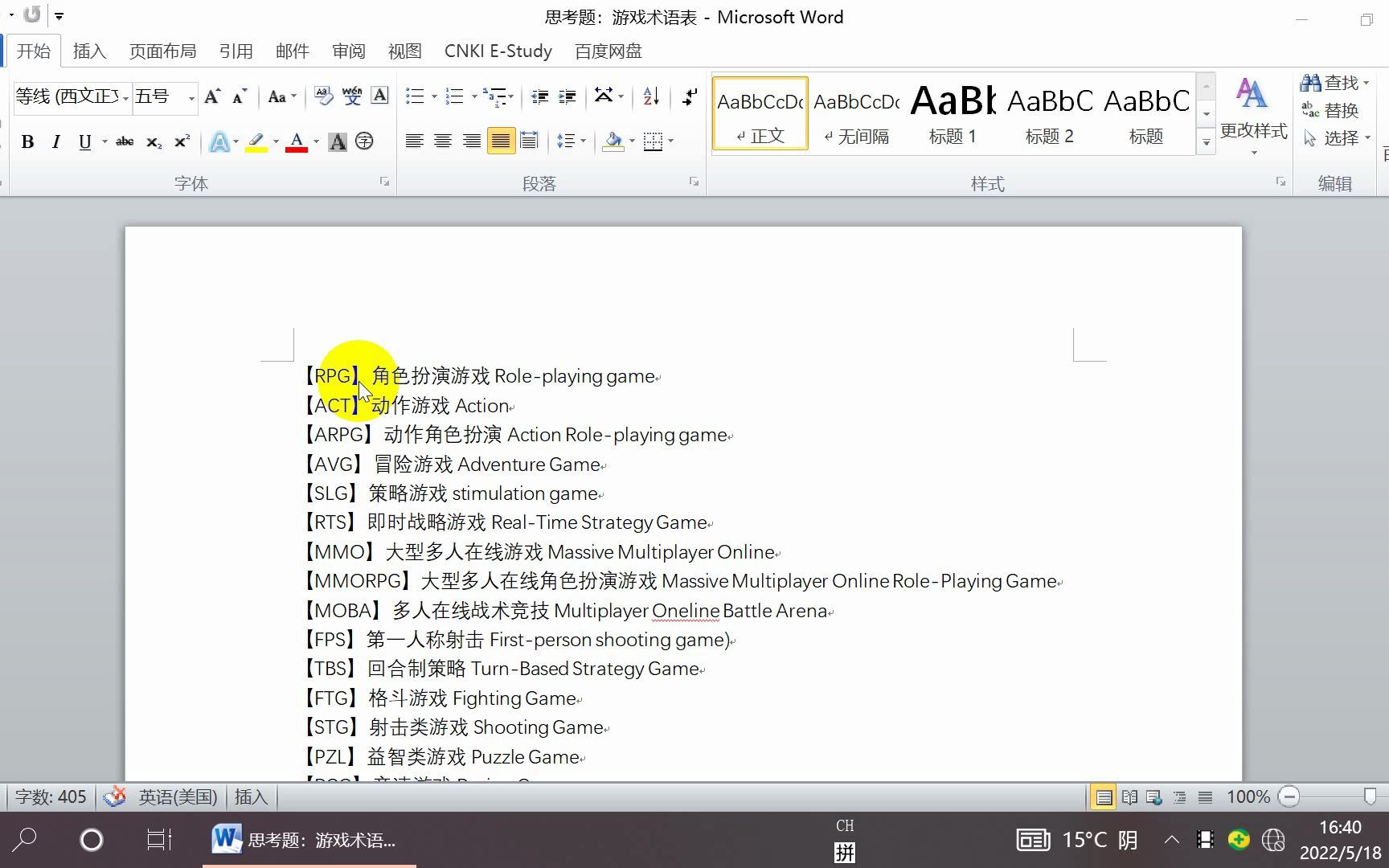Toggle Show/Hide paragraph marks

click(690, 97)
